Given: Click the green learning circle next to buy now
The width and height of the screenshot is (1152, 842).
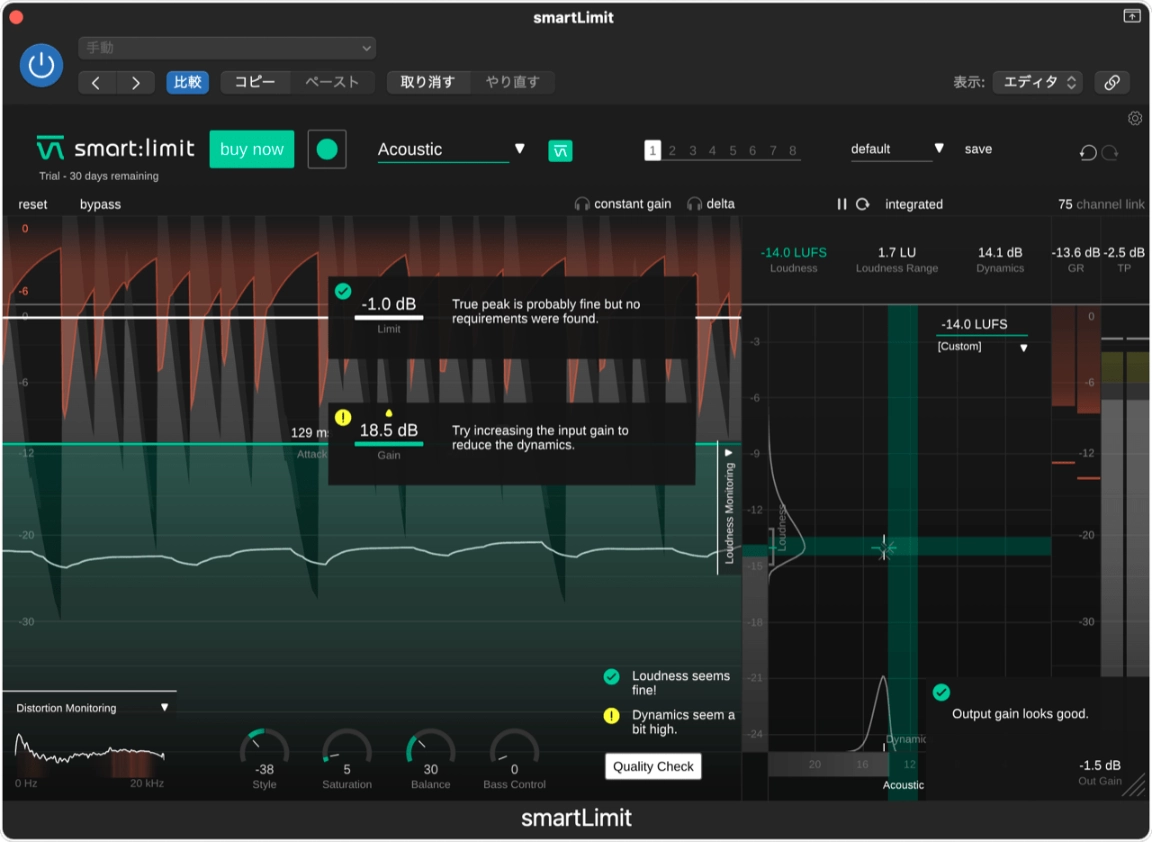Looking at the screenshot, I should [x=327, y=148].
